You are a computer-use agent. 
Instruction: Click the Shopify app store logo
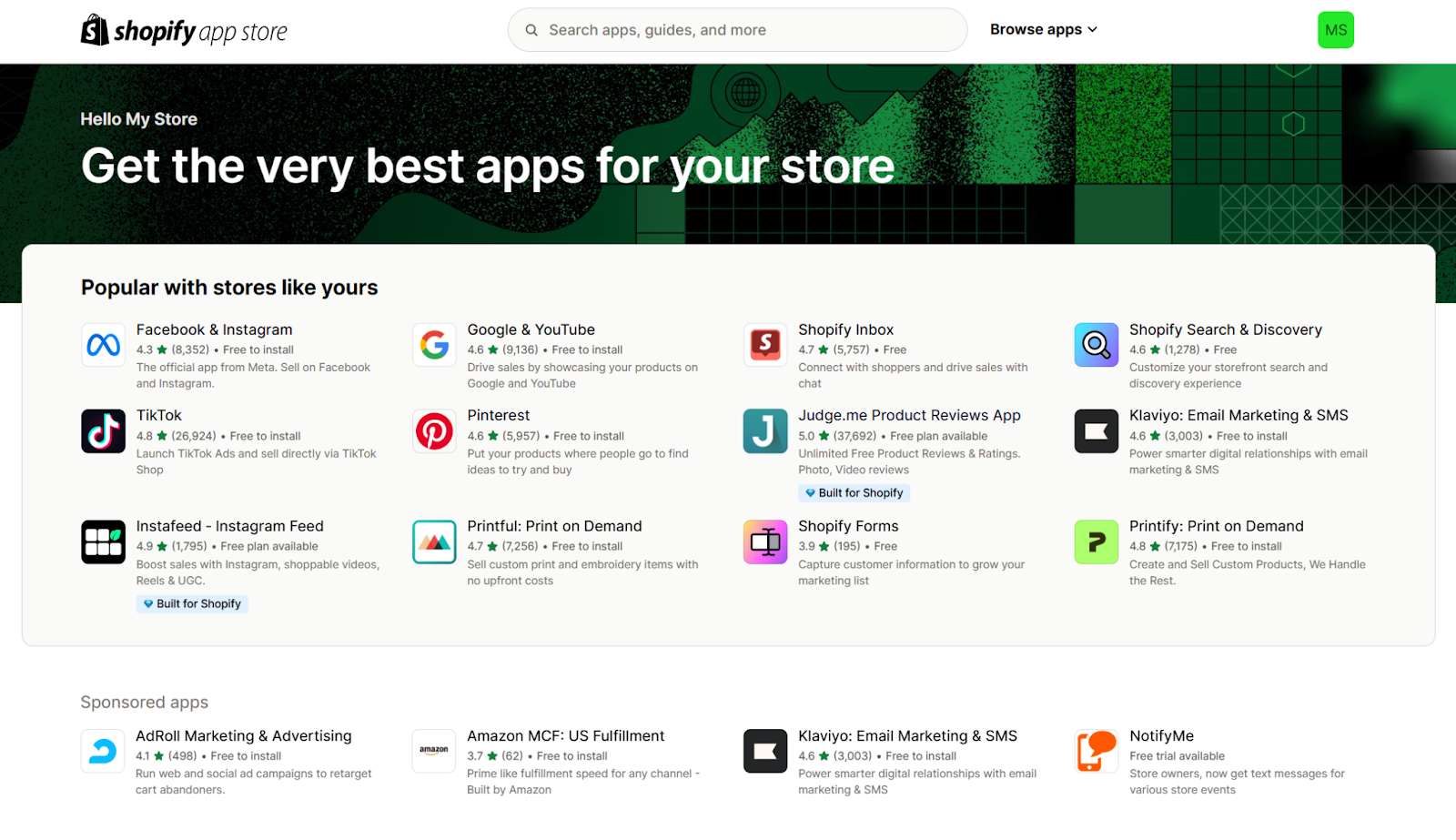[183, 30]
